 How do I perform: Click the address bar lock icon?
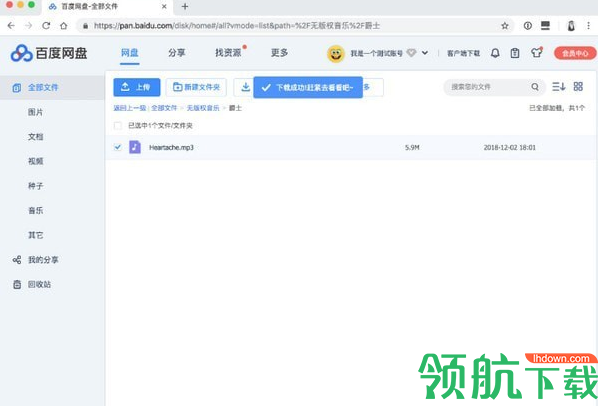(85, 26)
